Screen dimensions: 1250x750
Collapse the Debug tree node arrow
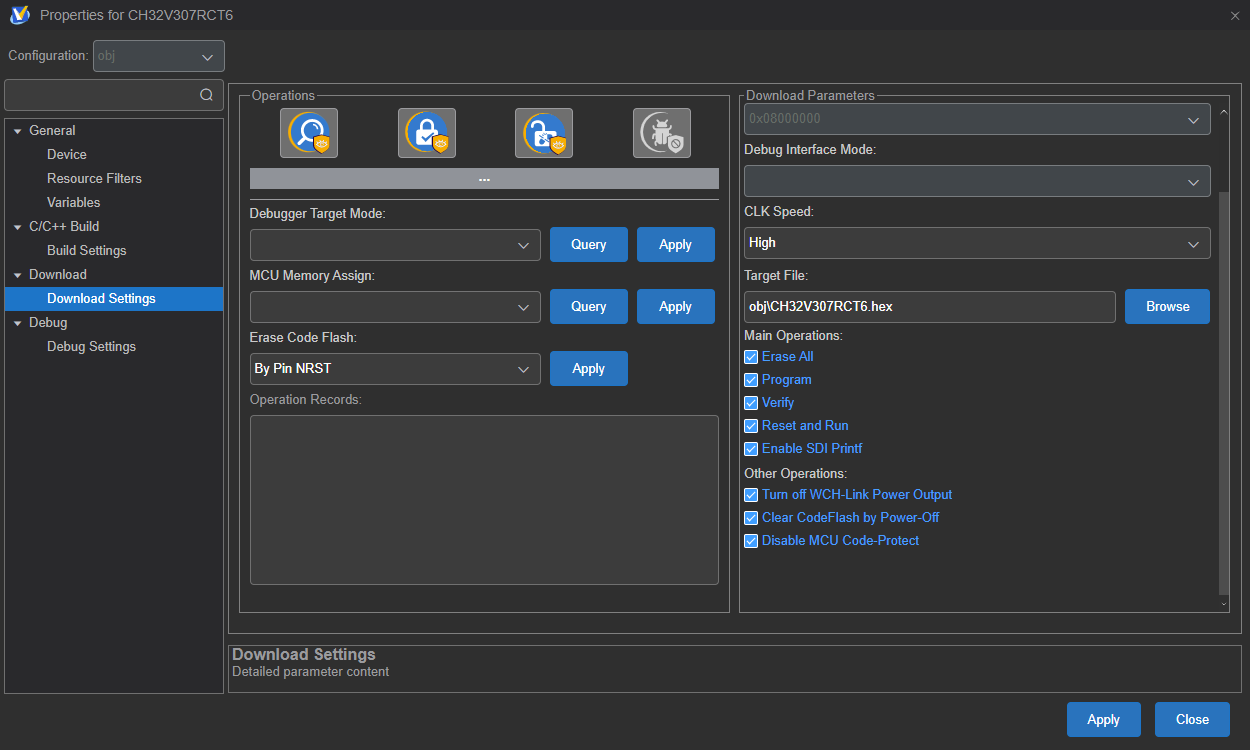point(18,323)
